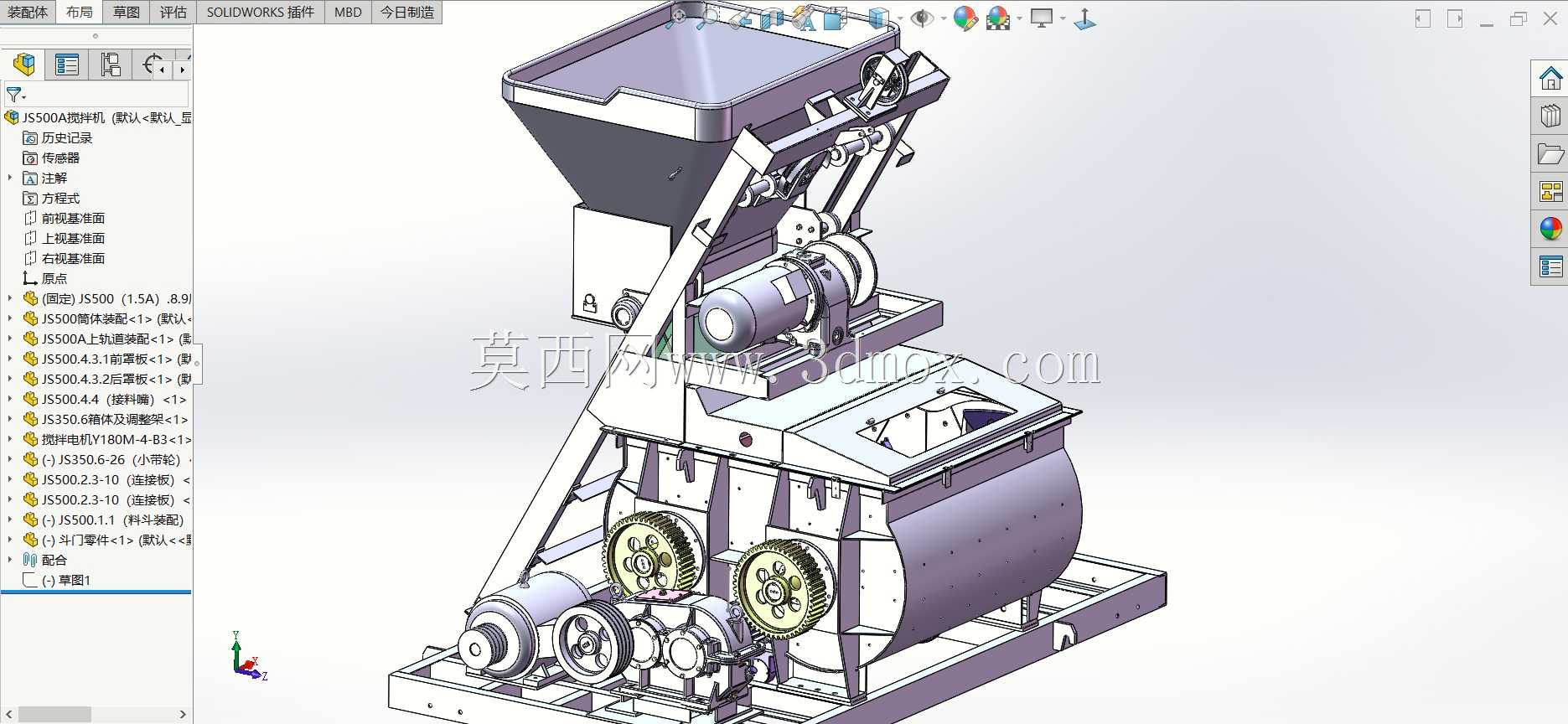Image resolution: width=1568 pixels, height=724 pixels.
Task: Switch to the 今日制造 tab
Action: tap(407, 12)
